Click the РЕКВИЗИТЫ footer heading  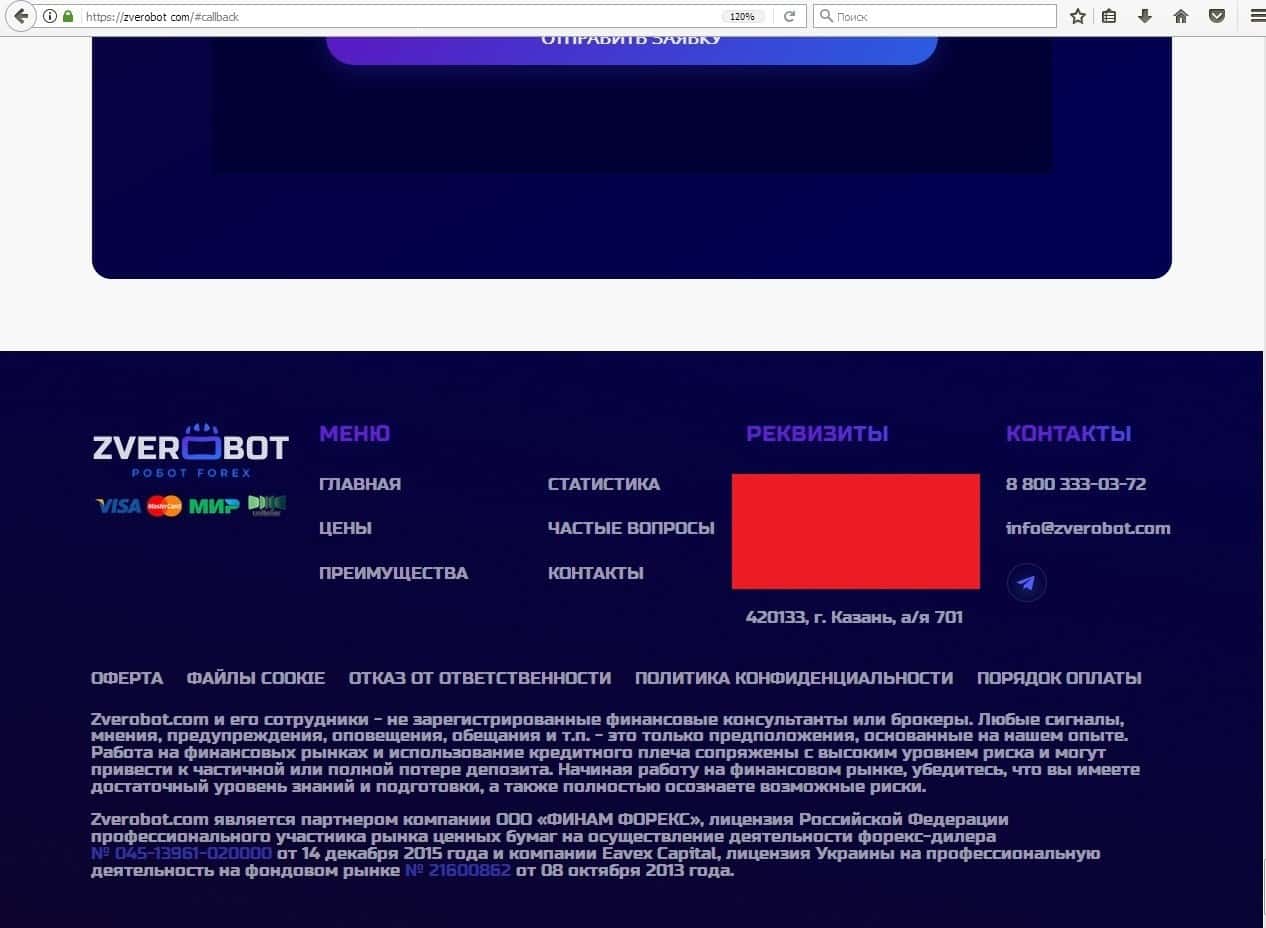817,433
